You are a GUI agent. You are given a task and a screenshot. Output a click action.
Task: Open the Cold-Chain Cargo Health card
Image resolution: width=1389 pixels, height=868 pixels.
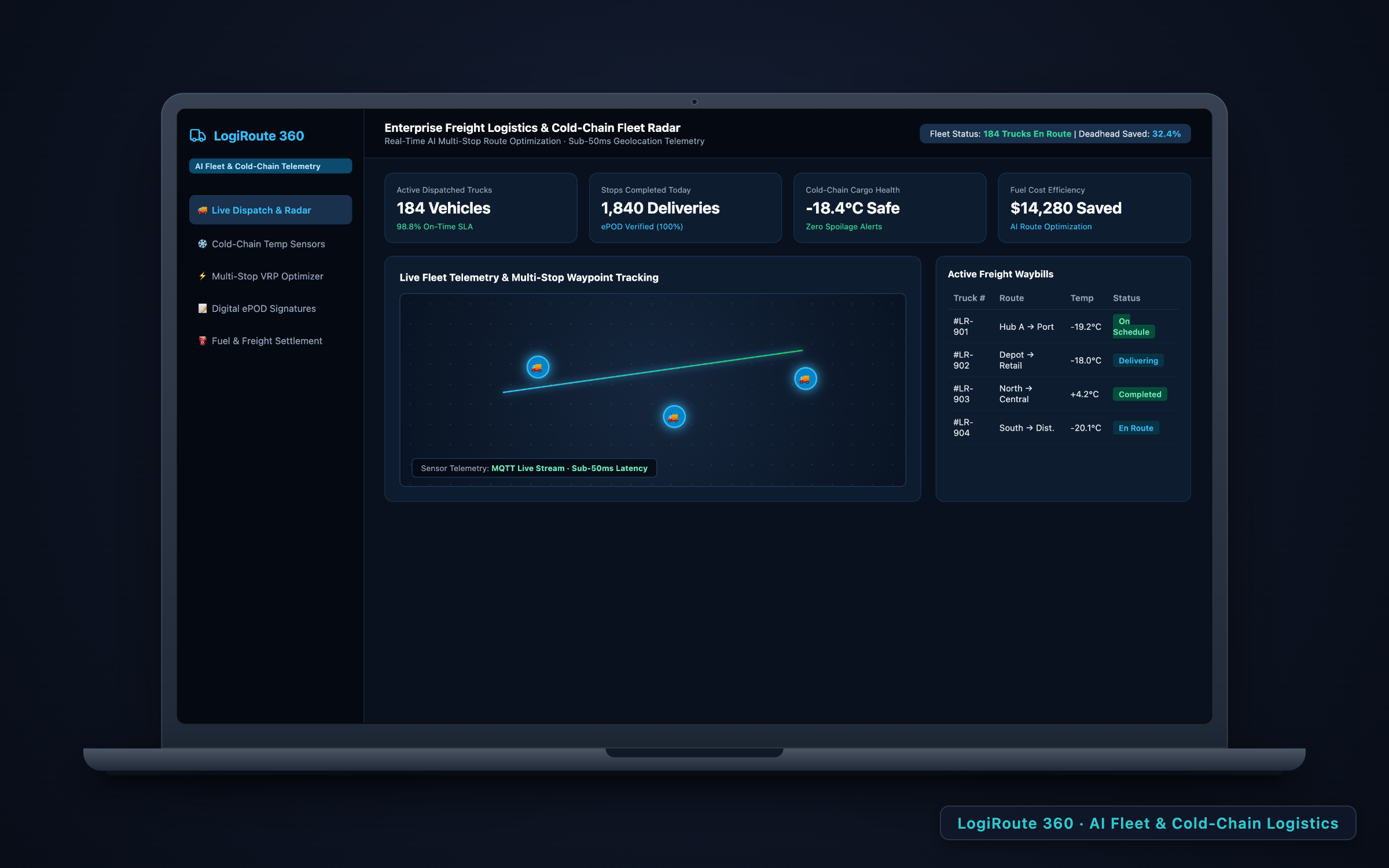pyautogui.click(x=890, y=208)
